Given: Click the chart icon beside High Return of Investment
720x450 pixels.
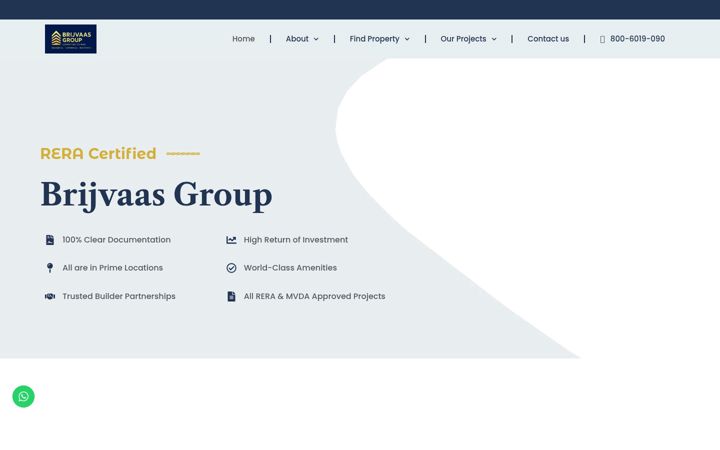Looking at the screenshot, I should 231,240.
